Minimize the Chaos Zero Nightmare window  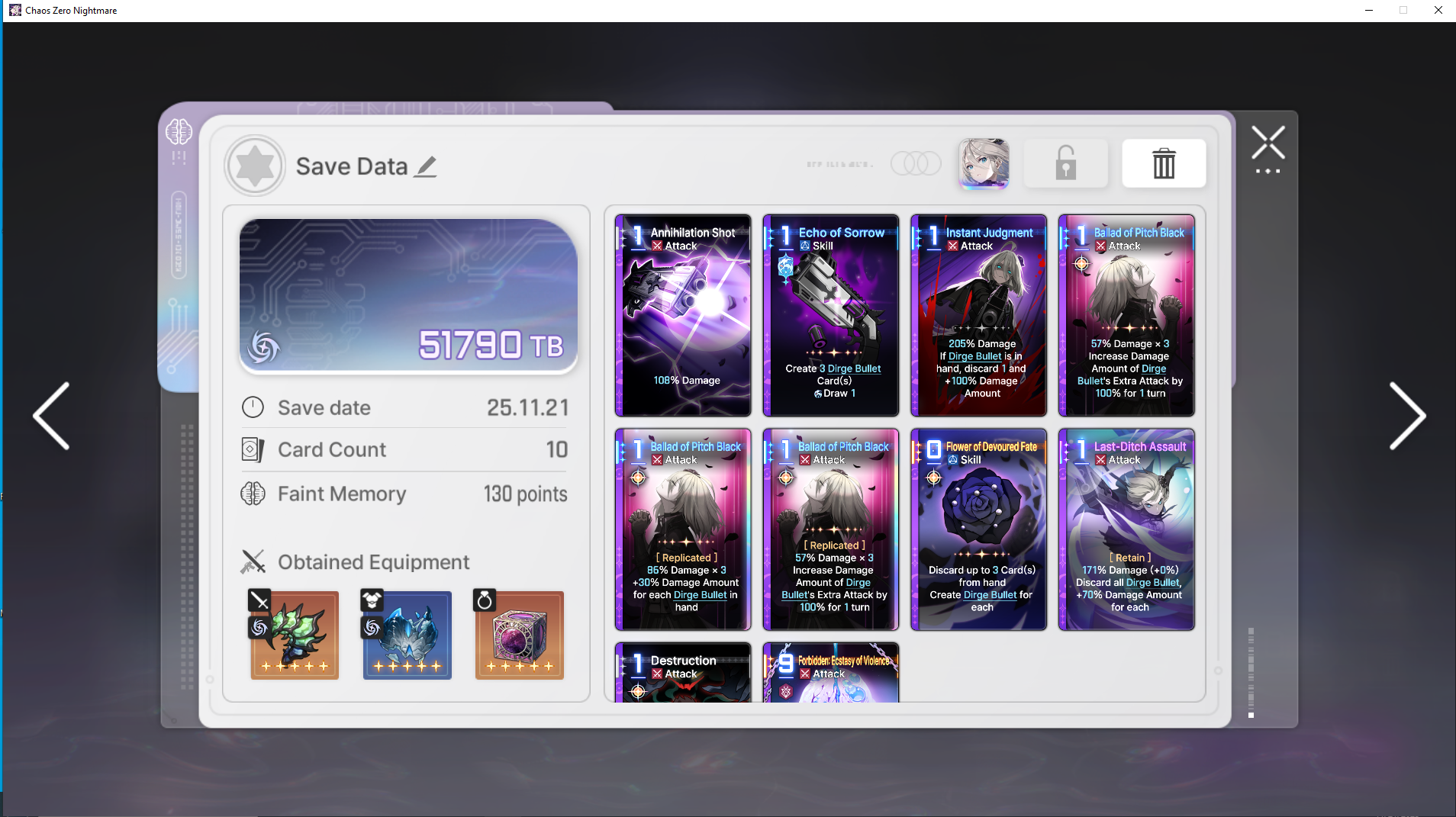coord(1368,10)
